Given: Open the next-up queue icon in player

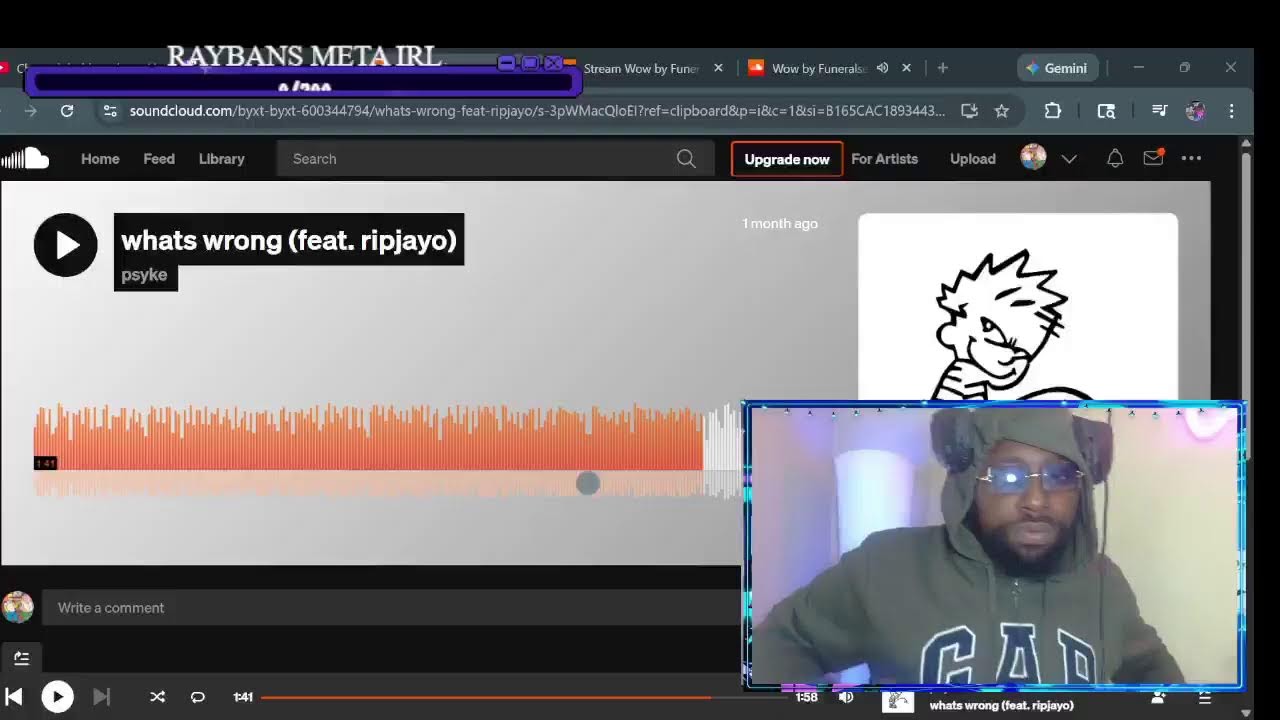Looking at the screenshot, I should tap(1205, 698).
